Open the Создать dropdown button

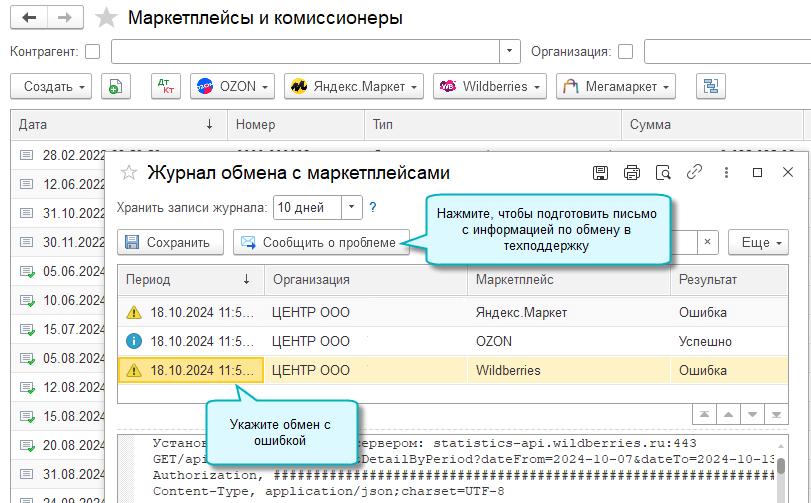click(51, 86)
